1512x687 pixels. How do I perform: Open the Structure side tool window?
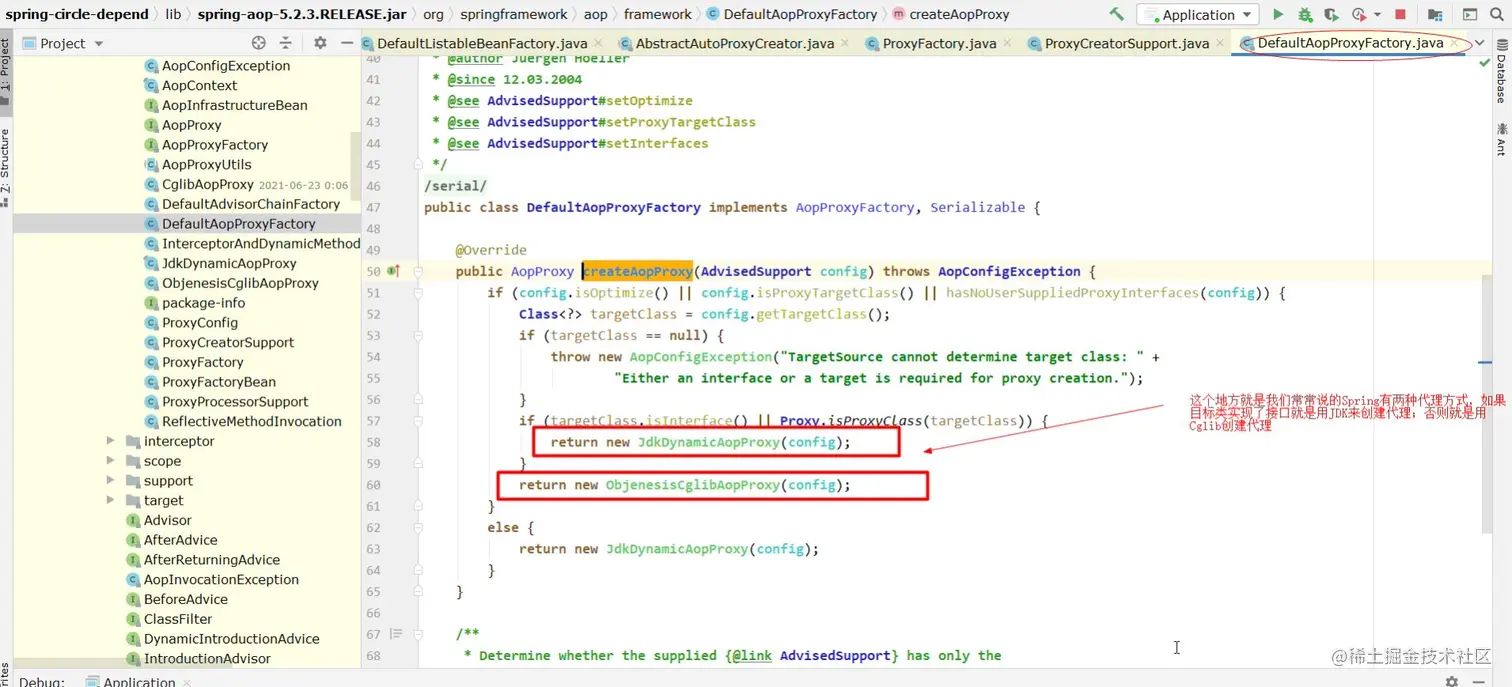point(6,166)
